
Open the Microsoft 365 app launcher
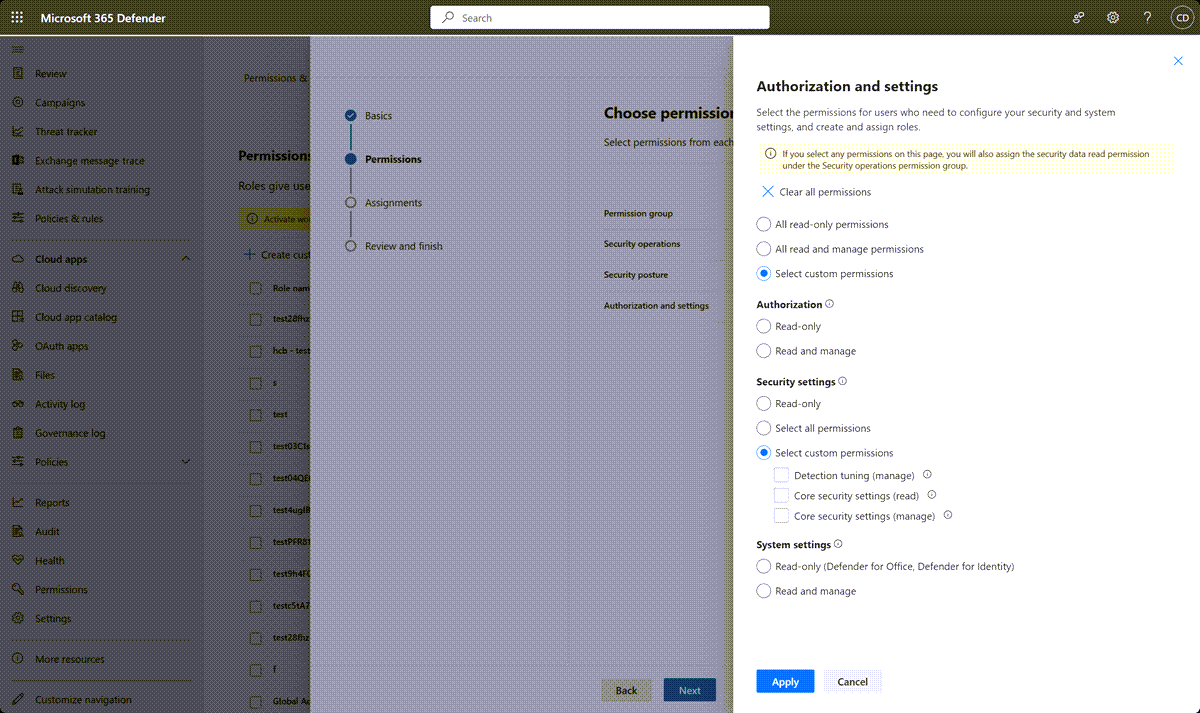click(15, 17)
